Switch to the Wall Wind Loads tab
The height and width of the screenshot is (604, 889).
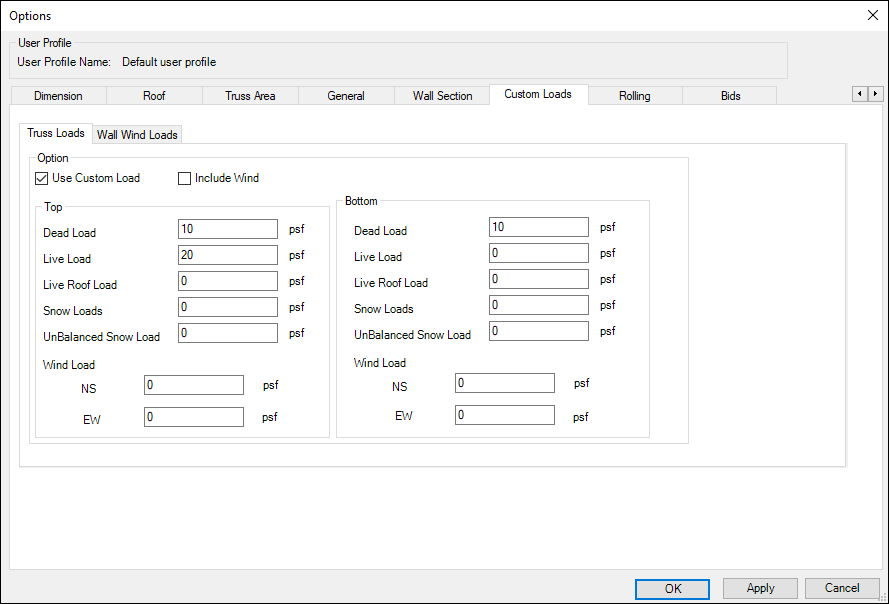tap(137, 135)
